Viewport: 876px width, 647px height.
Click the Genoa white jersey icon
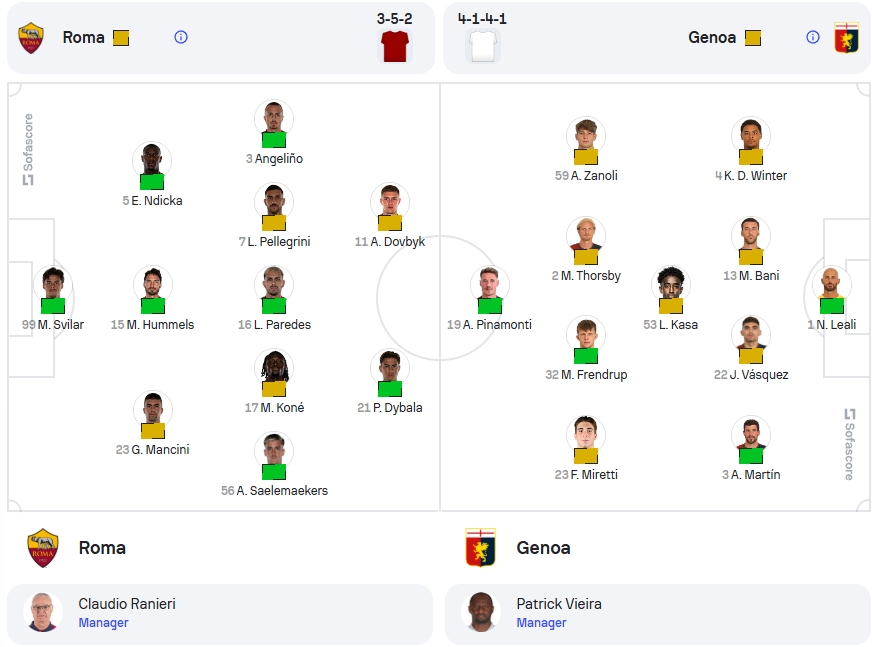point(483,46)
